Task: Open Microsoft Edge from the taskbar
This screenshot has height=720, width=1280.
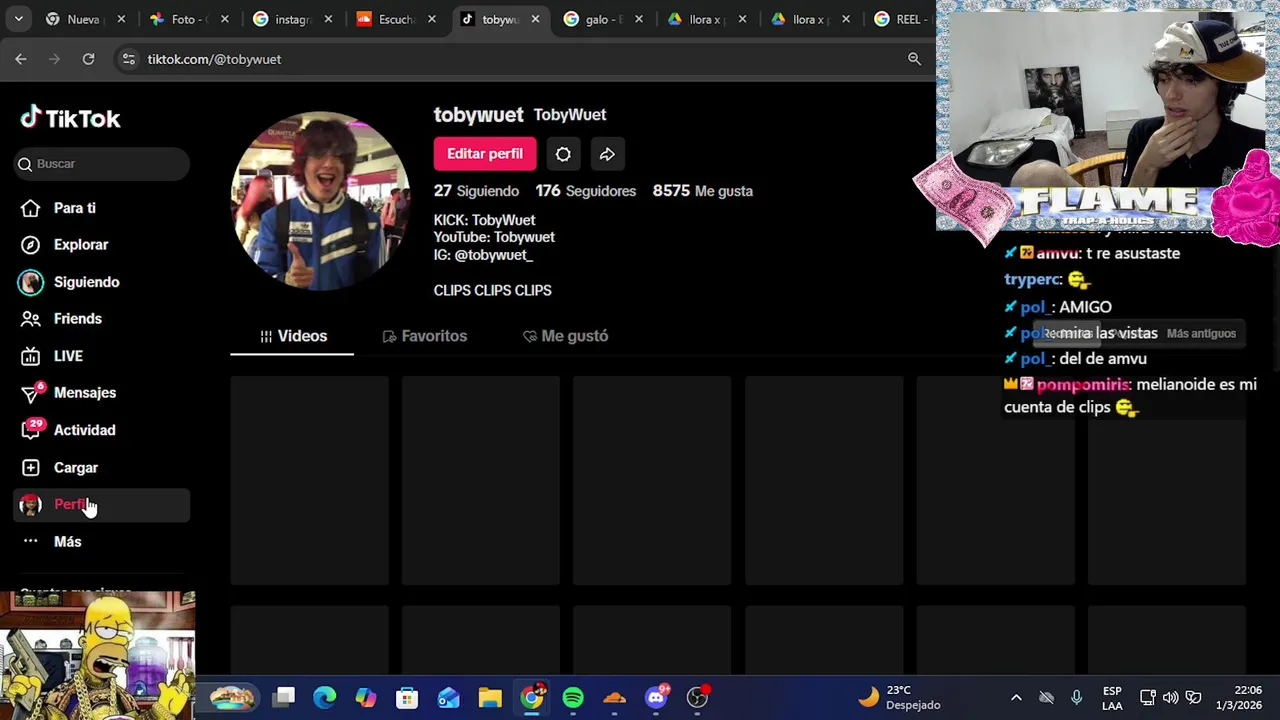Action: (325, 697)
